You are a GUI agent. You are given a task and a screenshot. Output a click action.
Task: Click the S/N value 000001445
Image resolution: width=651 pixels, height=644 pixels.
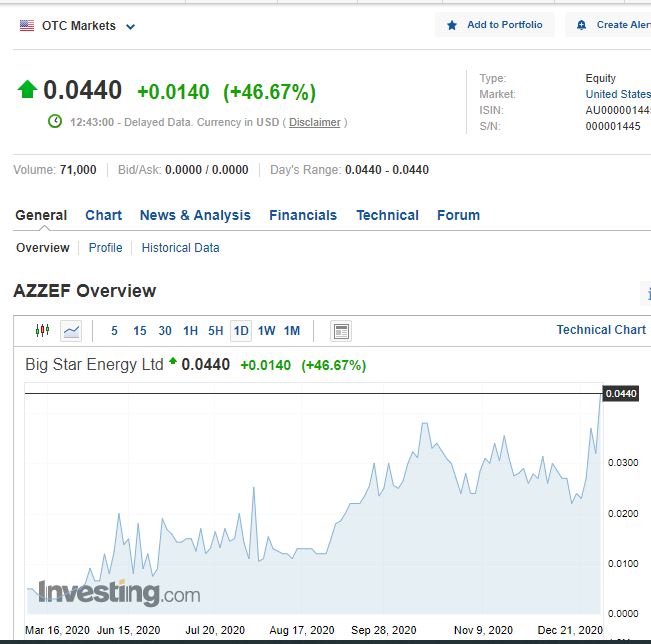(x=613, y=126)
